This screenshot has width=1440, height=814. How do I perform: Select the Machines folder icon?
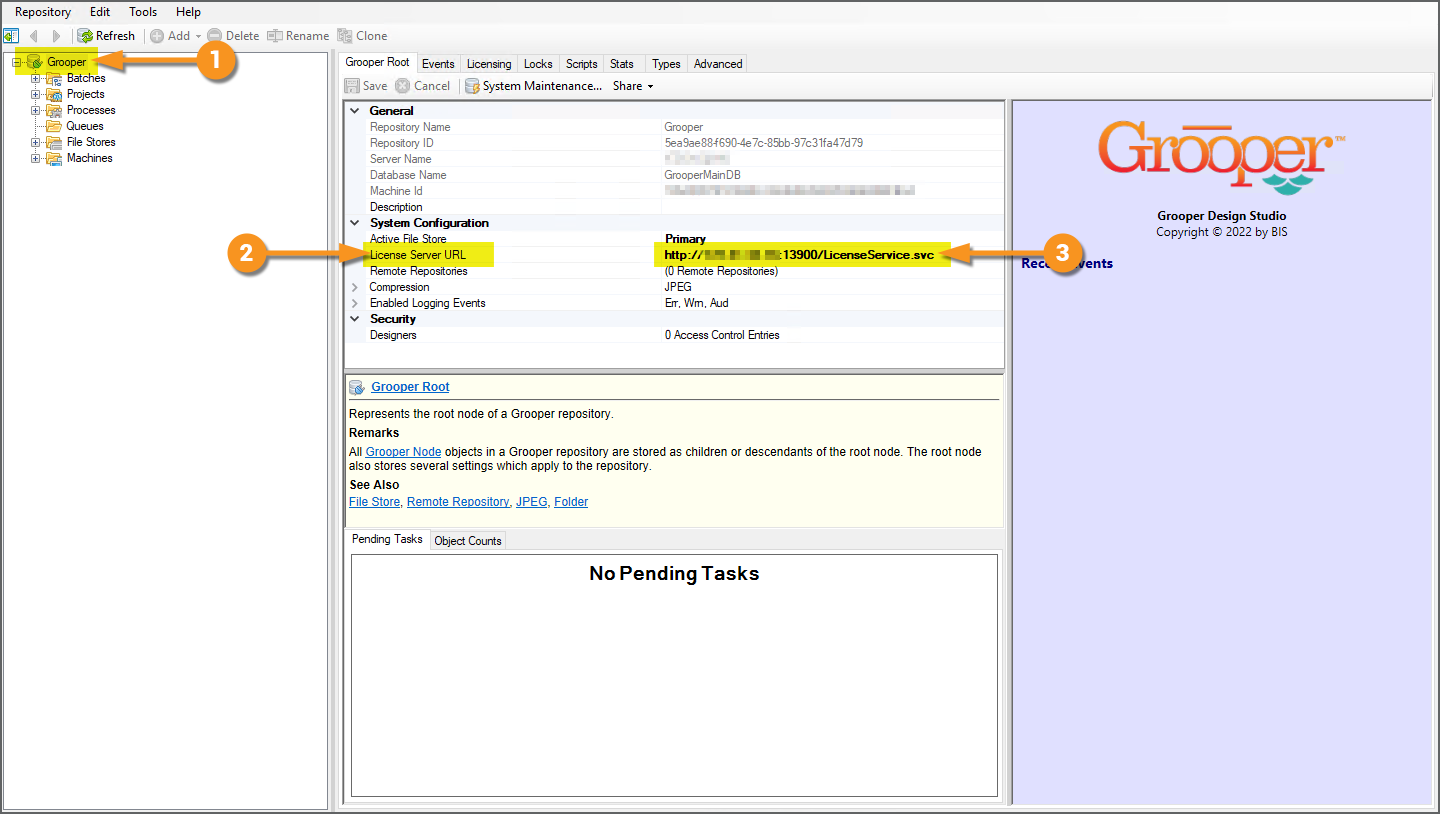point(54,158)
